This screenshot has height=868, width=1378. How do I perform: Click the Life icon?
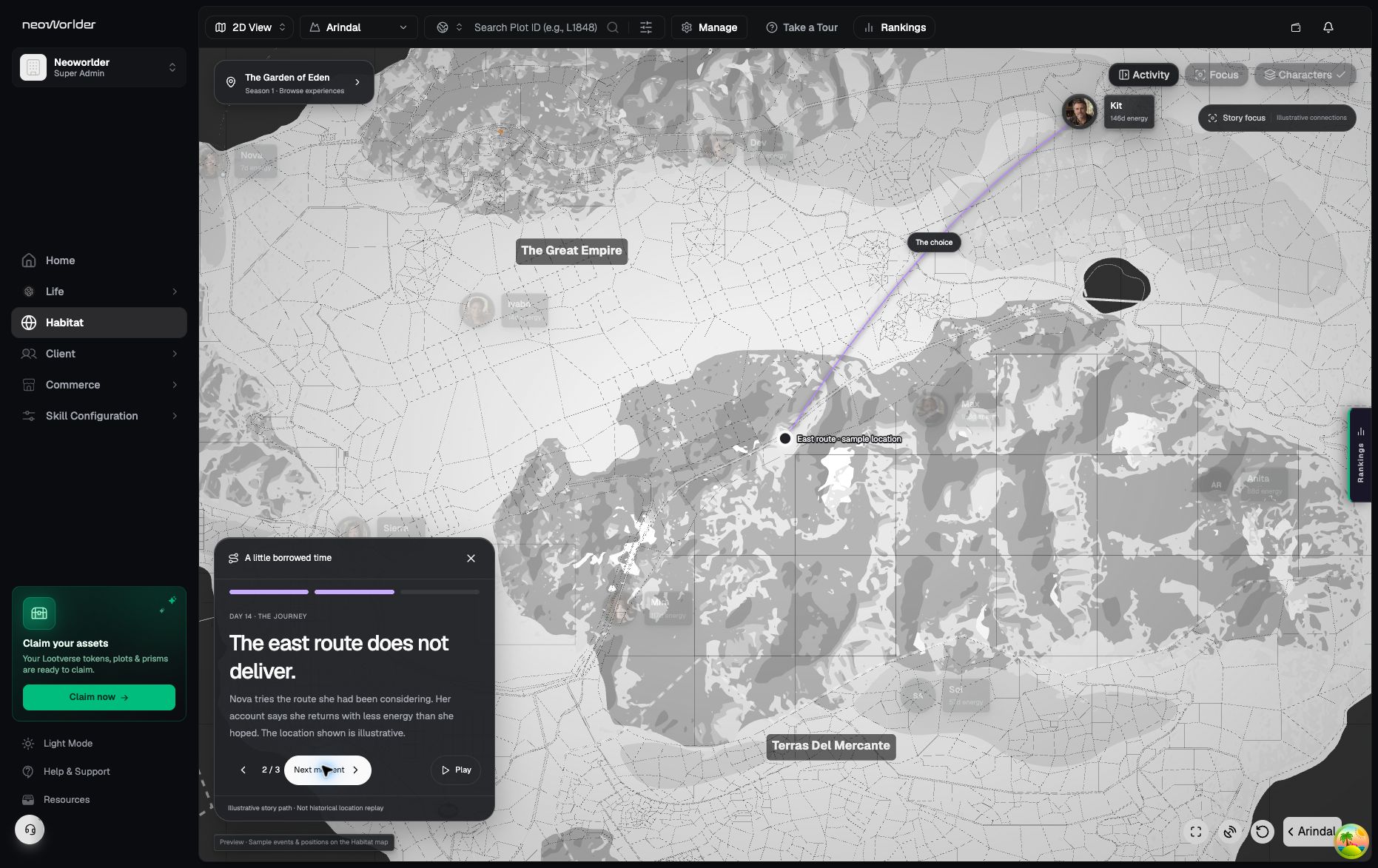(29, 292)
